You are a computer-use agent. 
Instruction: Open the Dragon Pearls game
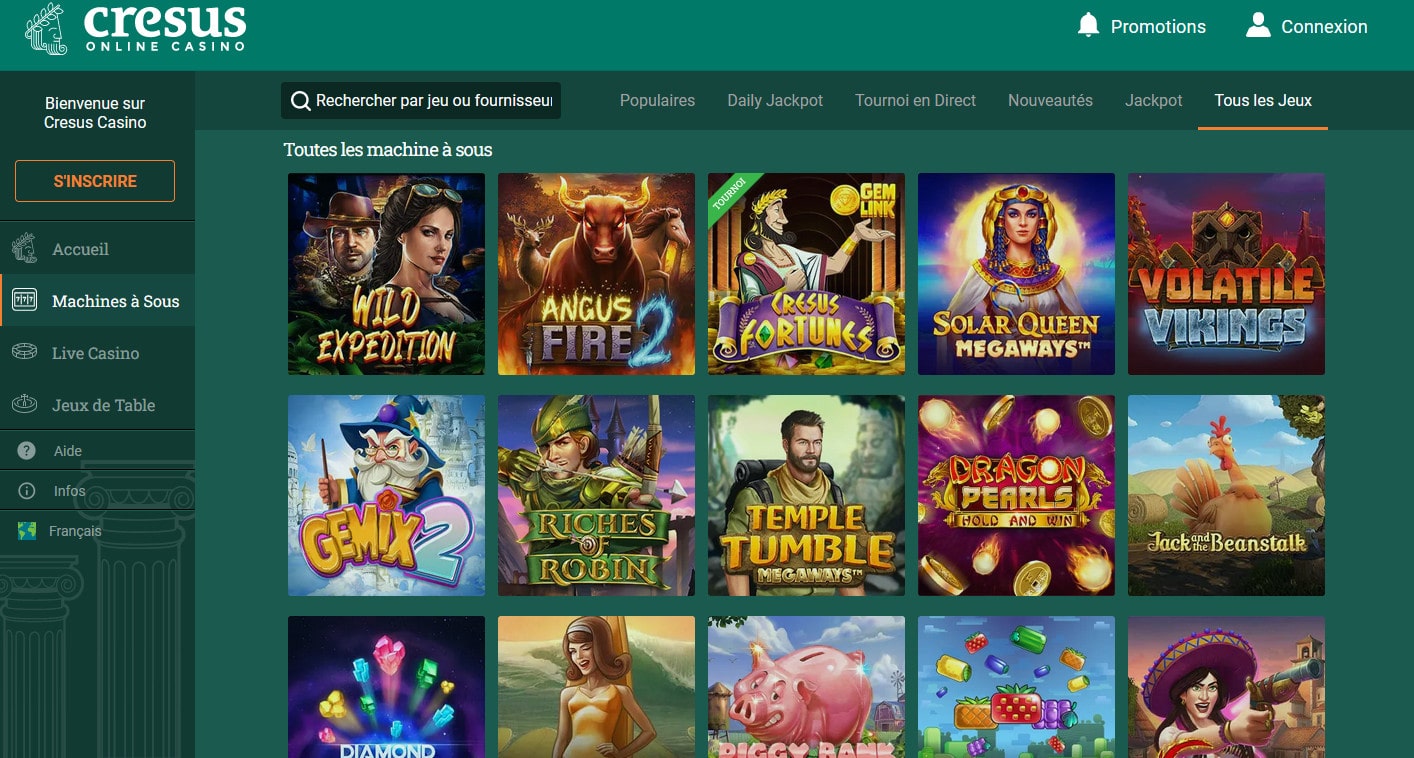pos(1016,495)
